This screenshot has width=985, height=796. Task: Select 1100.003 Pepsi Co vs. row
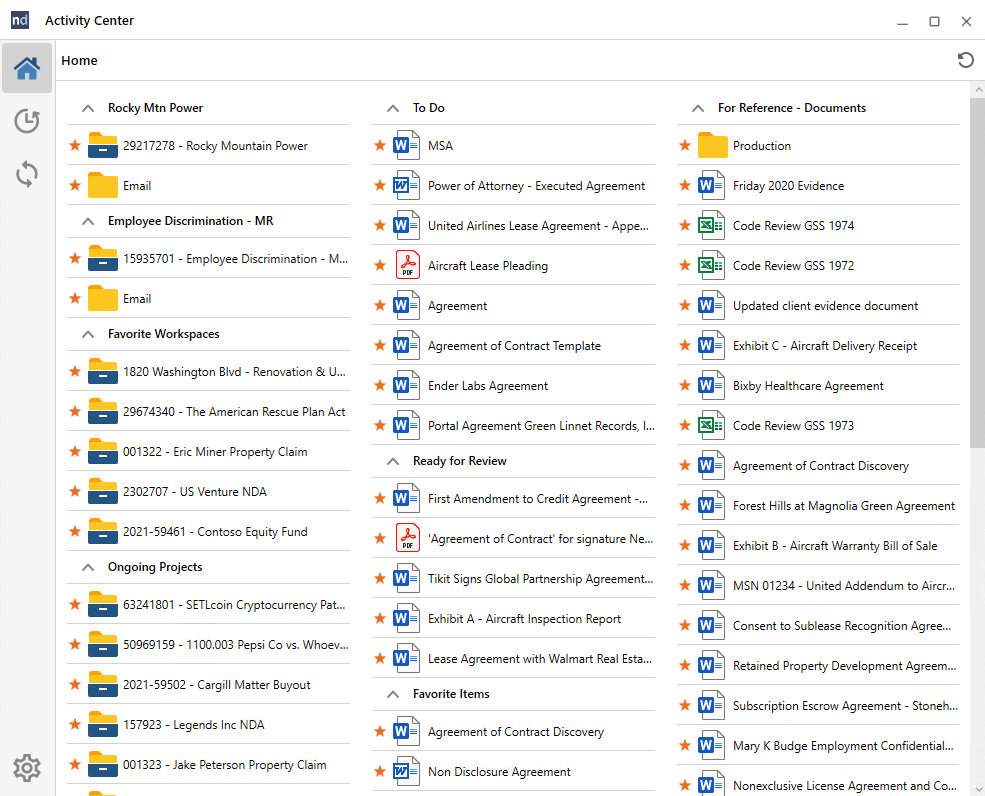point(209,644)
